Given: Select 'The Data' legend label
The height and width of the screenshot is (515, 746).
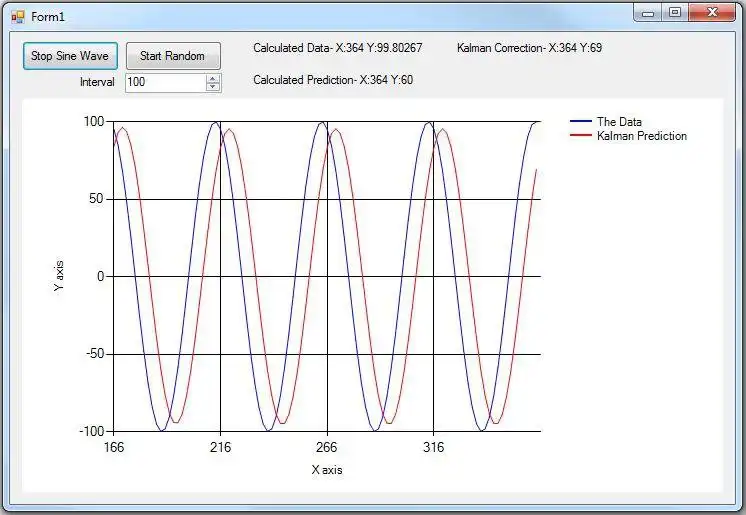Looking at the screenshot, I should (x=619, y=122).
